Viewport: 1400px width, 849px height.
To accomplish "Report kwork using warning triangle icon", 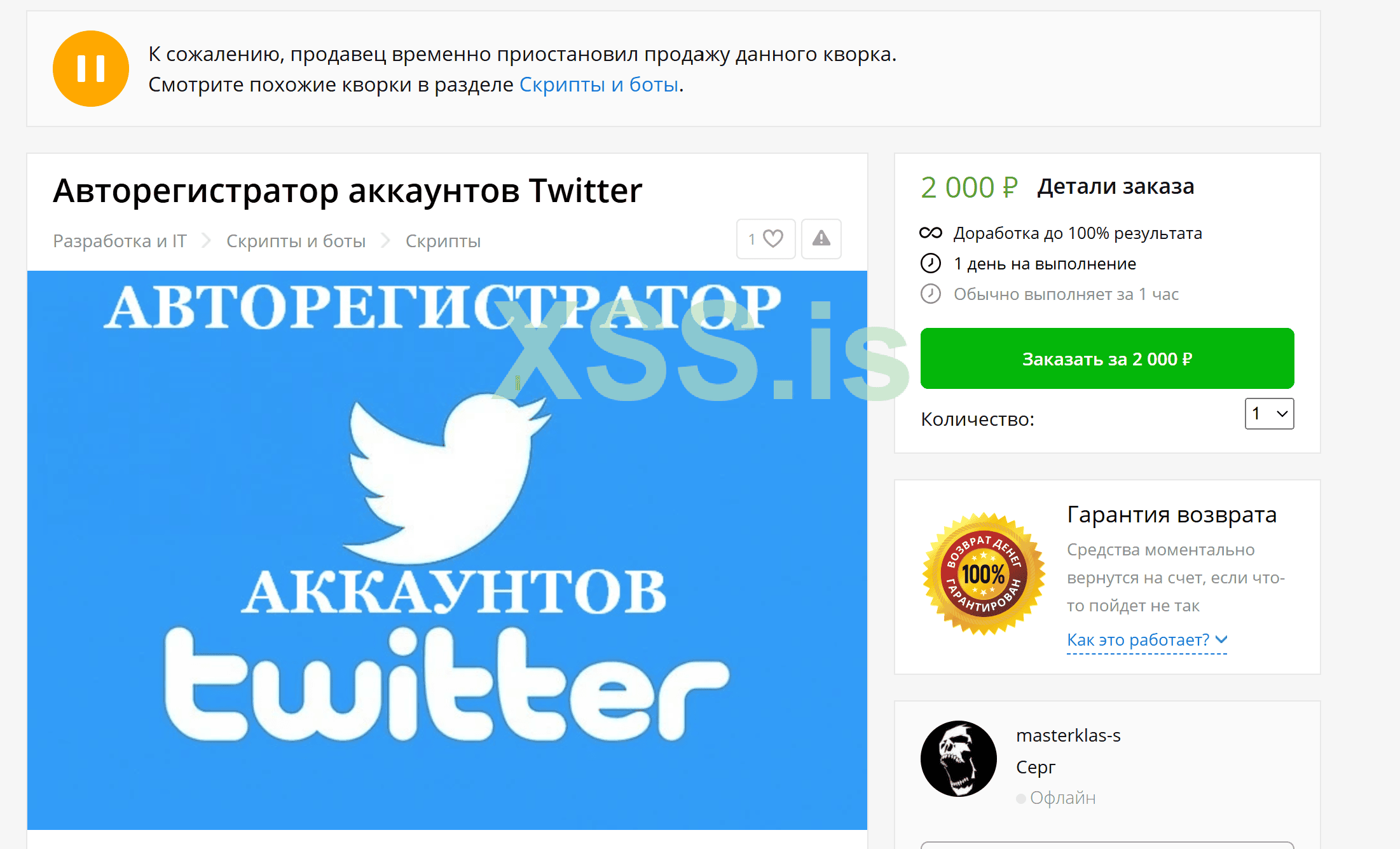I will point(821,239).
